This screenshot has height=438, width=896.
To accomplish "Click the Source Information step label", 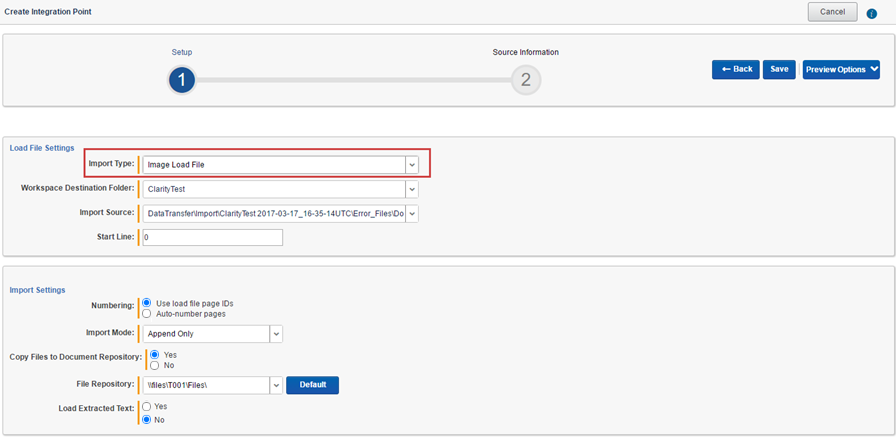I will 526,52.
